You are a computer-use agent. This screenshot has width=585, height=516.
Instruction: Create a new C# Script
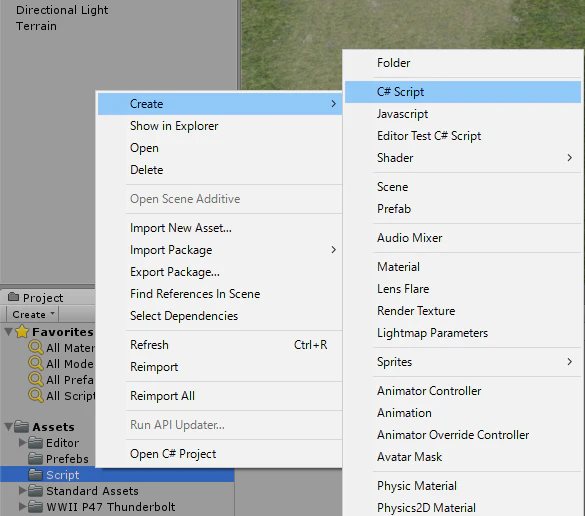click(463, 92)
